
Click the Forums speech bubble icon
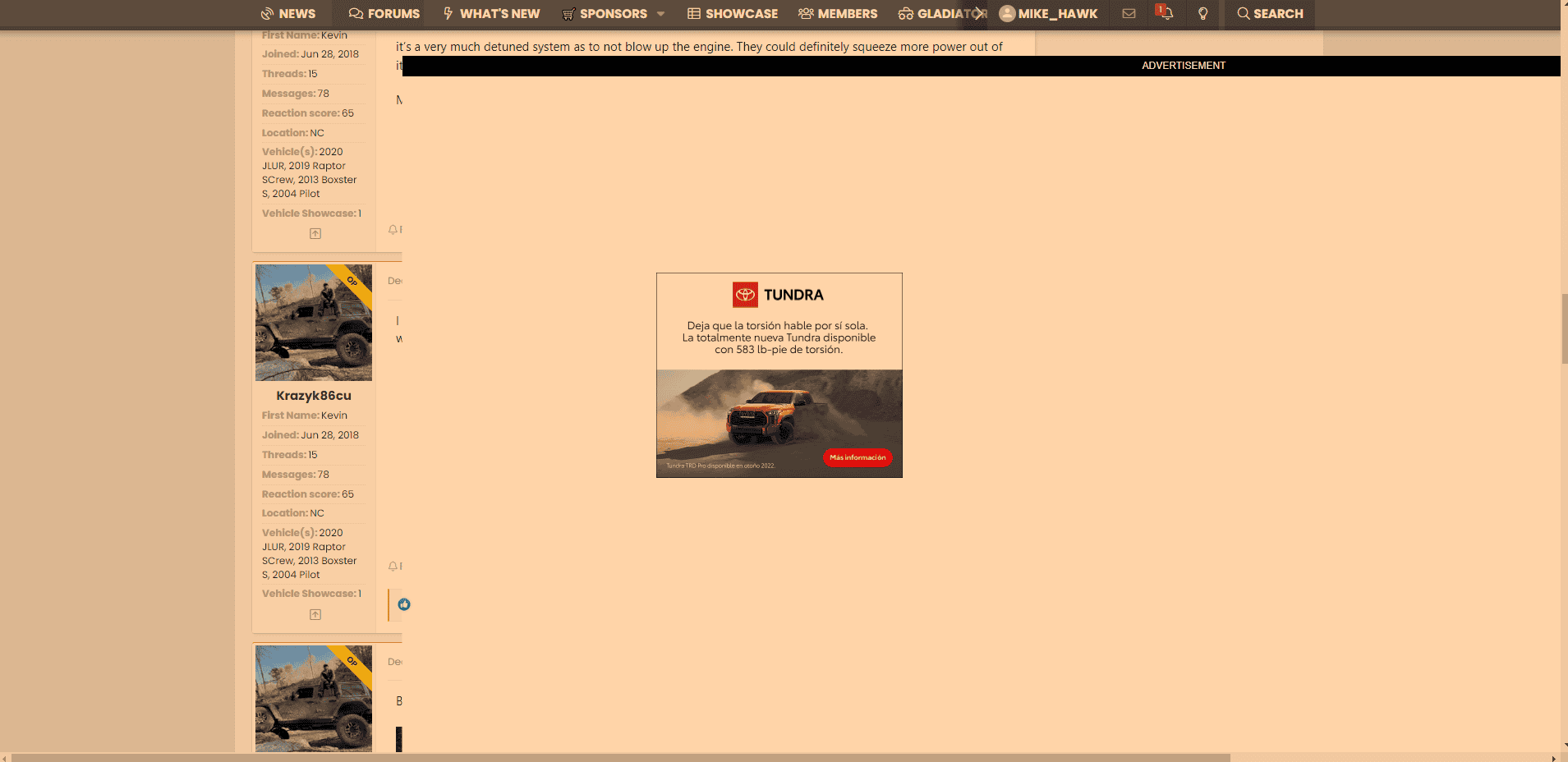356,14
